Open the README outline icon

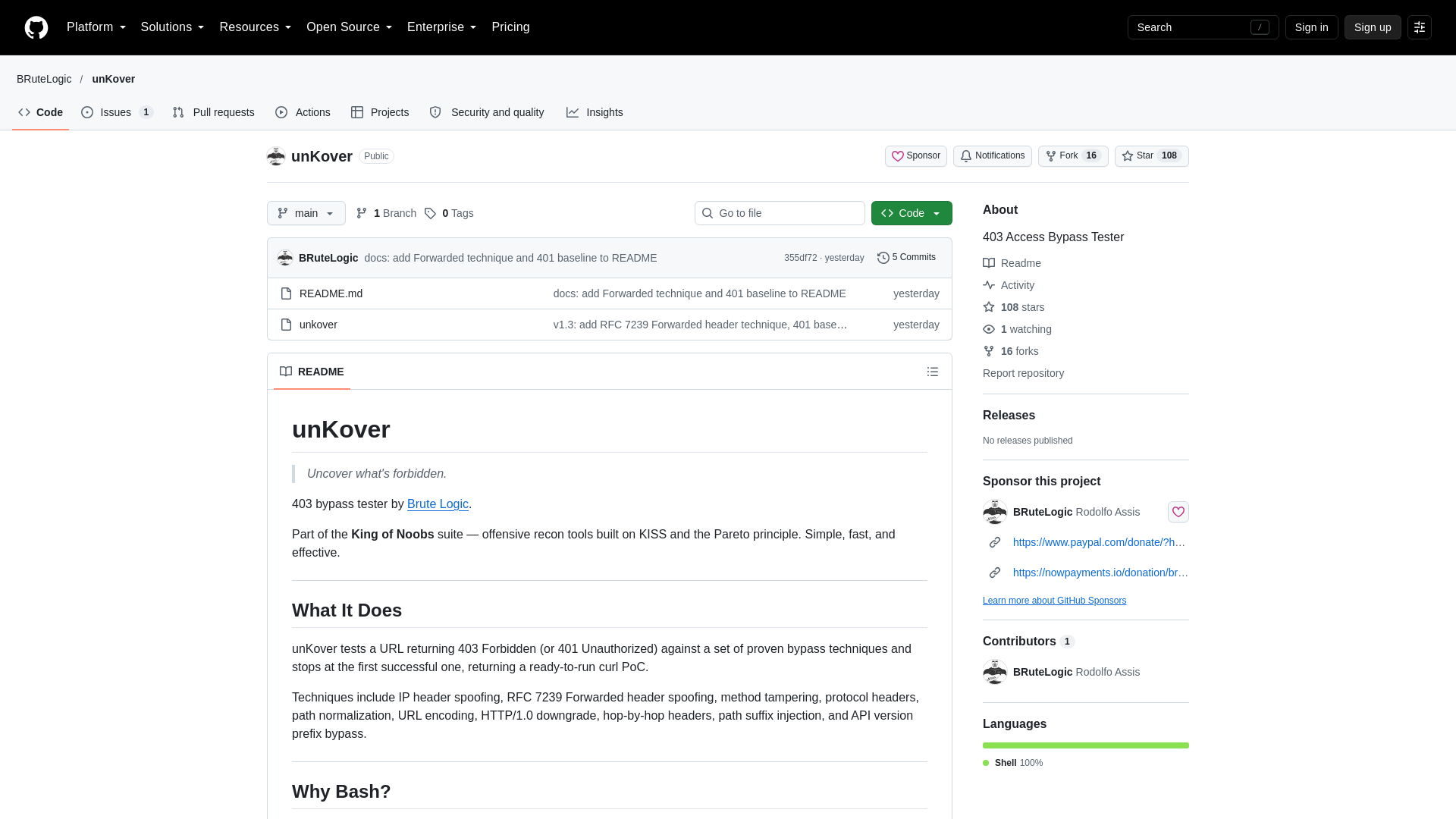pyautogui.click(x=933, y=372)
